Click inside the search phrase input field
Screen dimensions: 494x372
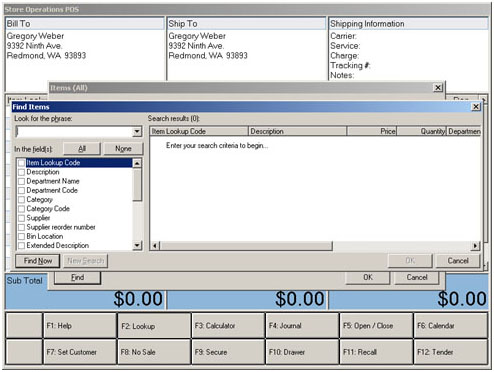tap(74, 132)
